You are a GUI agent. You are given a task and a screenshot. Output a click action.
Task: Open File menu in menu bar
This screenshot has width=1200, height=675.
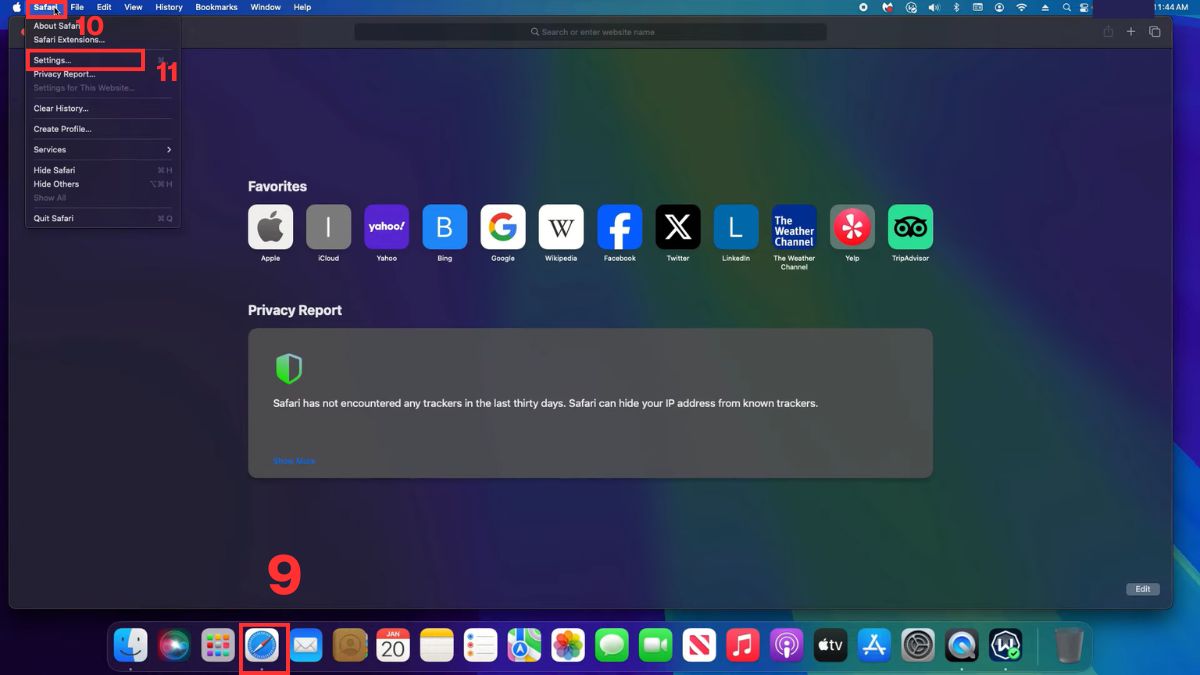tap(77, 7)
